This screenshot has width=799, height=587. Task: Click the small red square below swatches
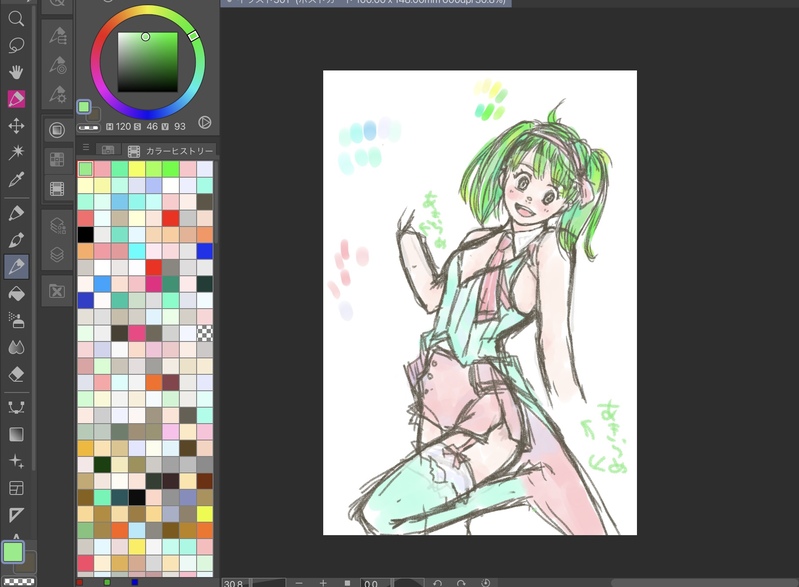[79, 582]
